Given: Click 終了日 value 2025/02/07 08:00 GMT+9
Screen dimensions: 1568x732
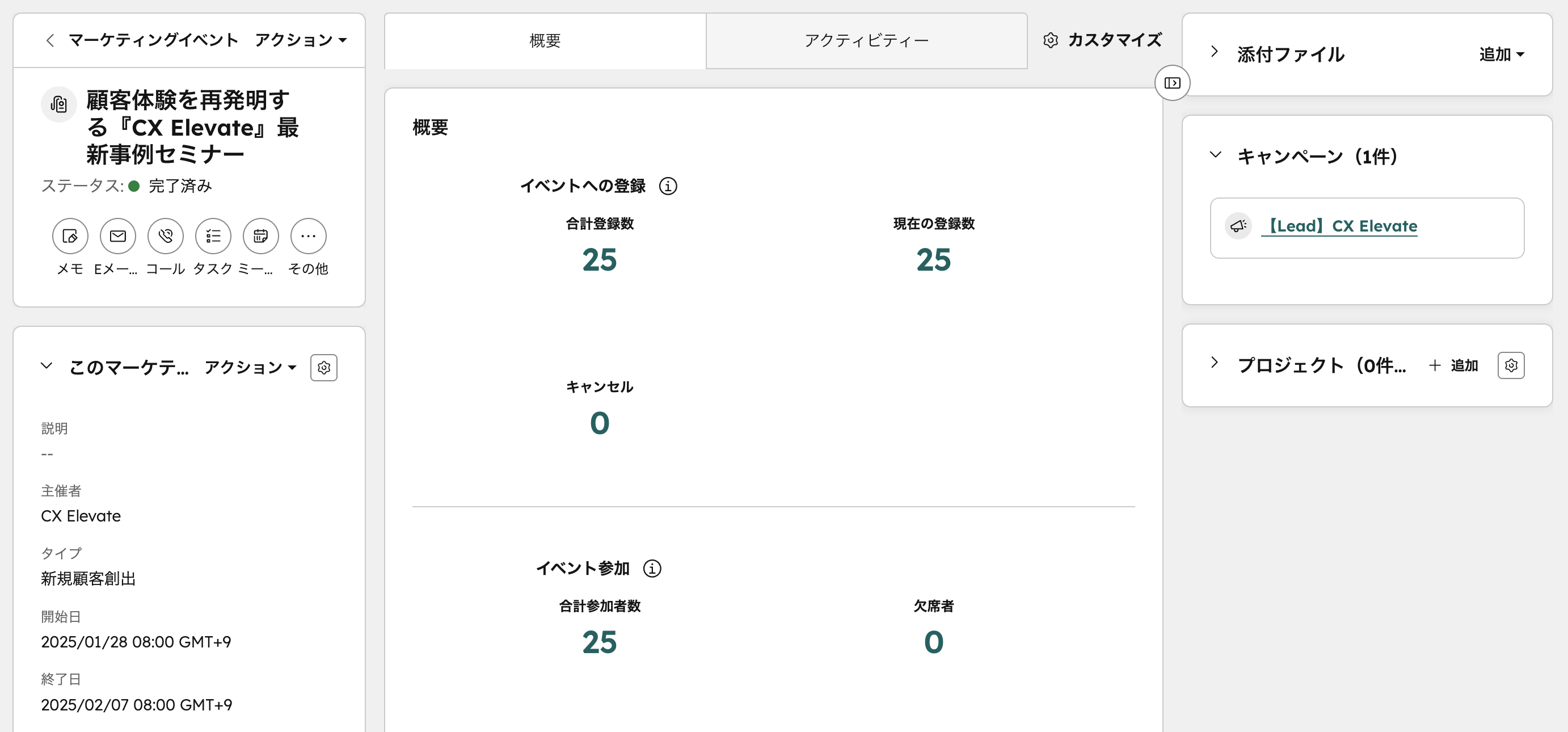Looking at the screenshot, I should click(136, 705).
